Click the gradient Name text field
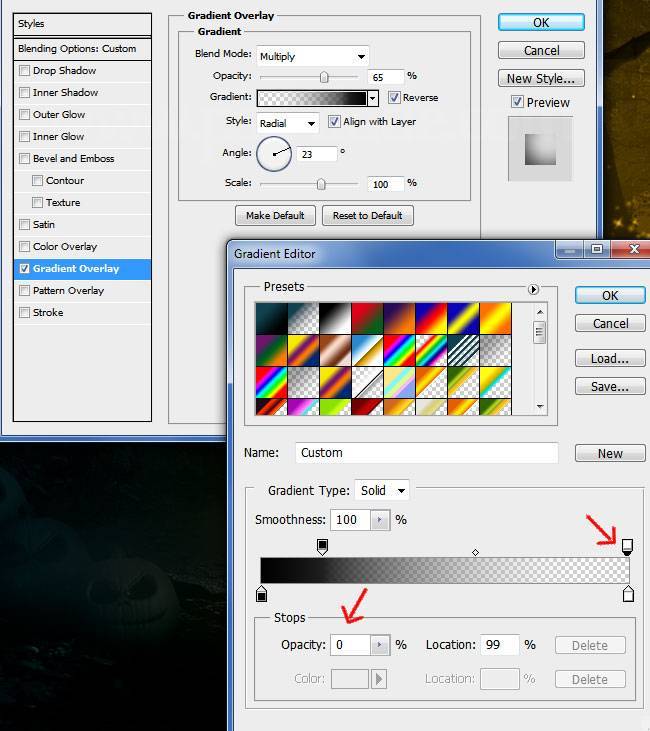 click(x=426, y=453)
